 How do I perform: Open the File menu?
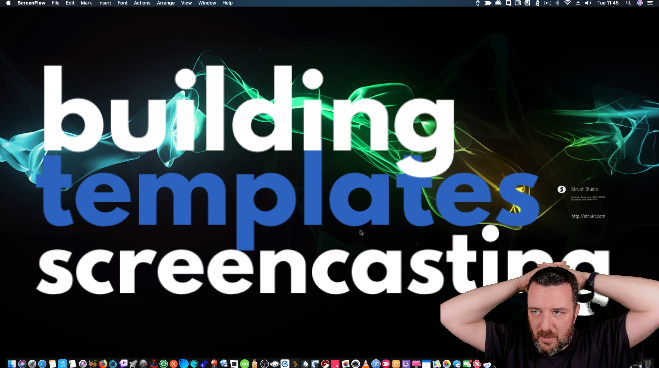pos(55,3)
